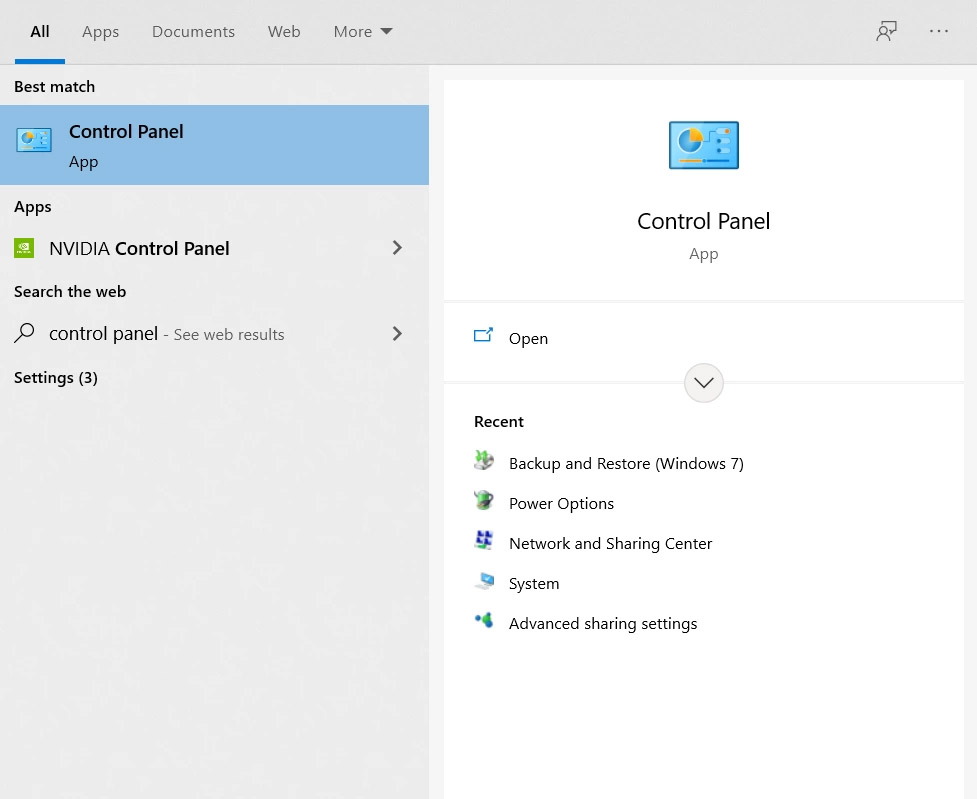Select the All search tab
The width and height of the screenshot is (977, 799).
(x=40, y=32)
